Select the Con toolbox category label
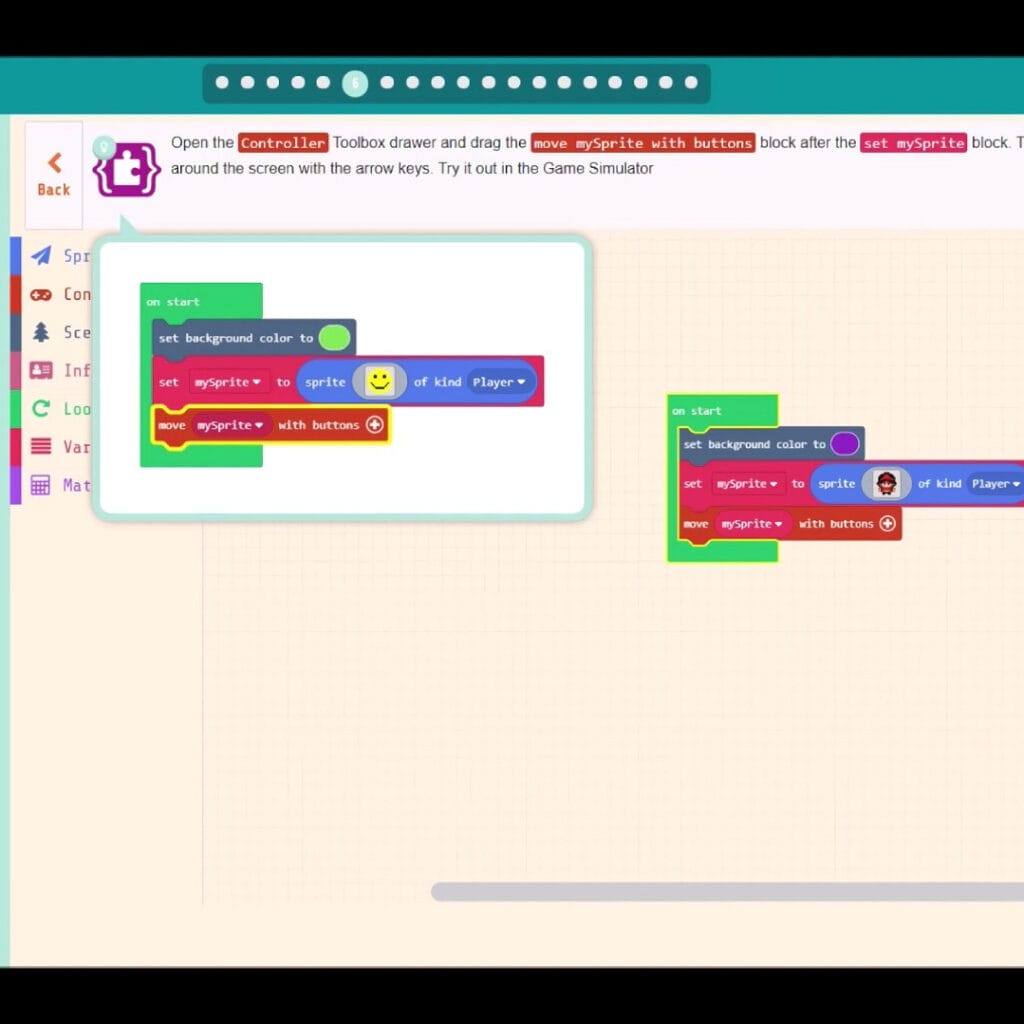Image resolution: width=1024 pixels, height=1024 pixels. [76, 295]
